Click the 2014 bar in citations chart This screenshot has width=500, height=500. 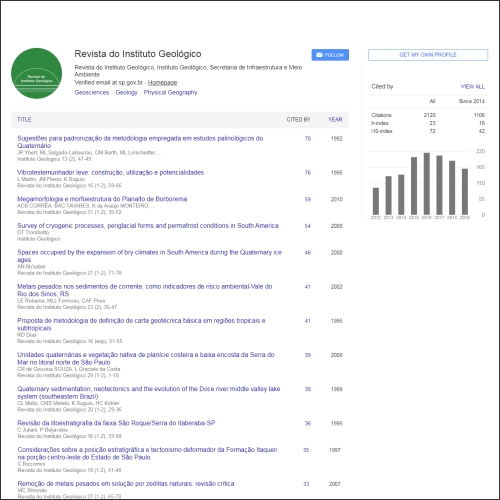coord(401,195)
